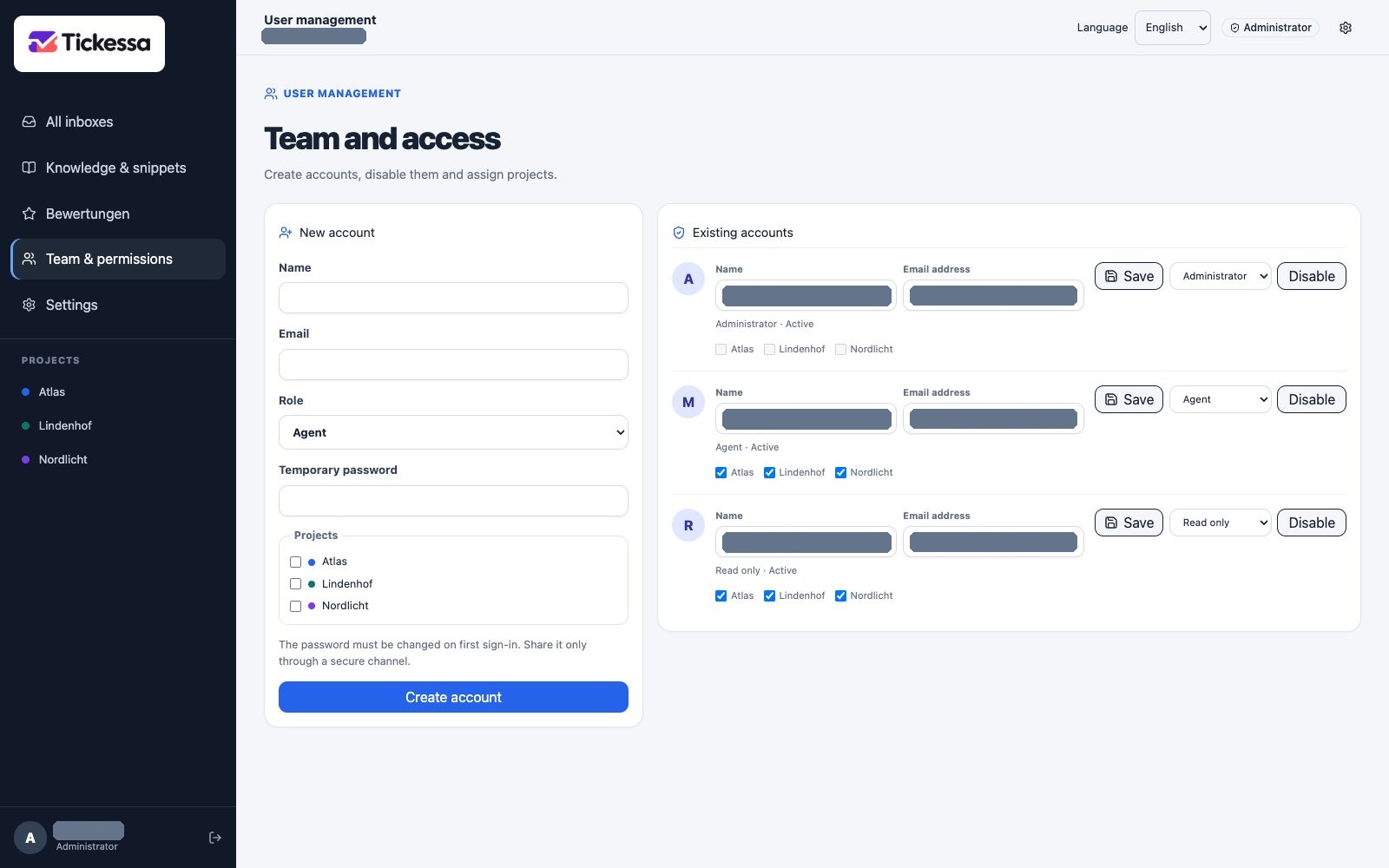The image size is (1389, 868).
Task: Open the Role dropdown for new account
Action: (453, 432)
